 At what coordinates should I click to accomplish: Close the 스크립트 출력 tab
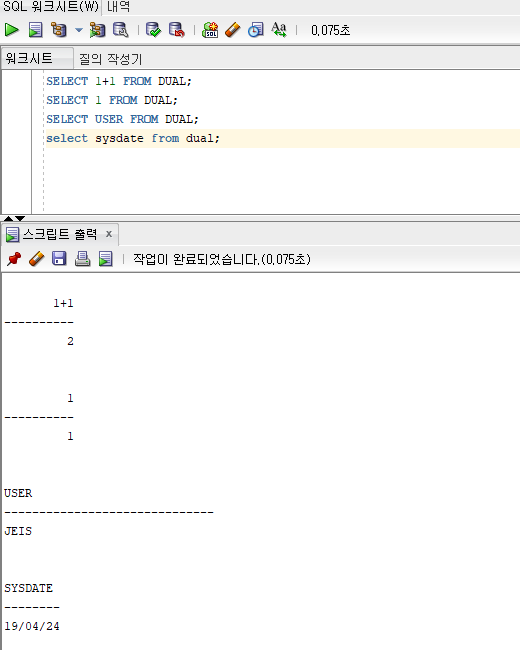pos(109,234)
